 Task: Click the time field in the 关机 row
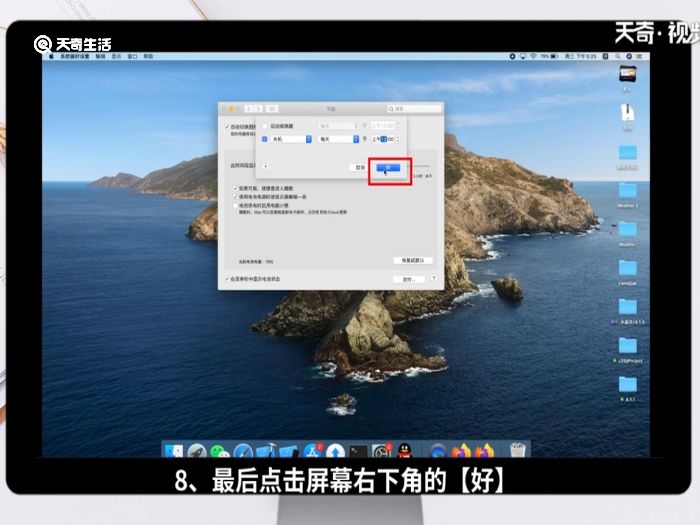pos(383,139)
